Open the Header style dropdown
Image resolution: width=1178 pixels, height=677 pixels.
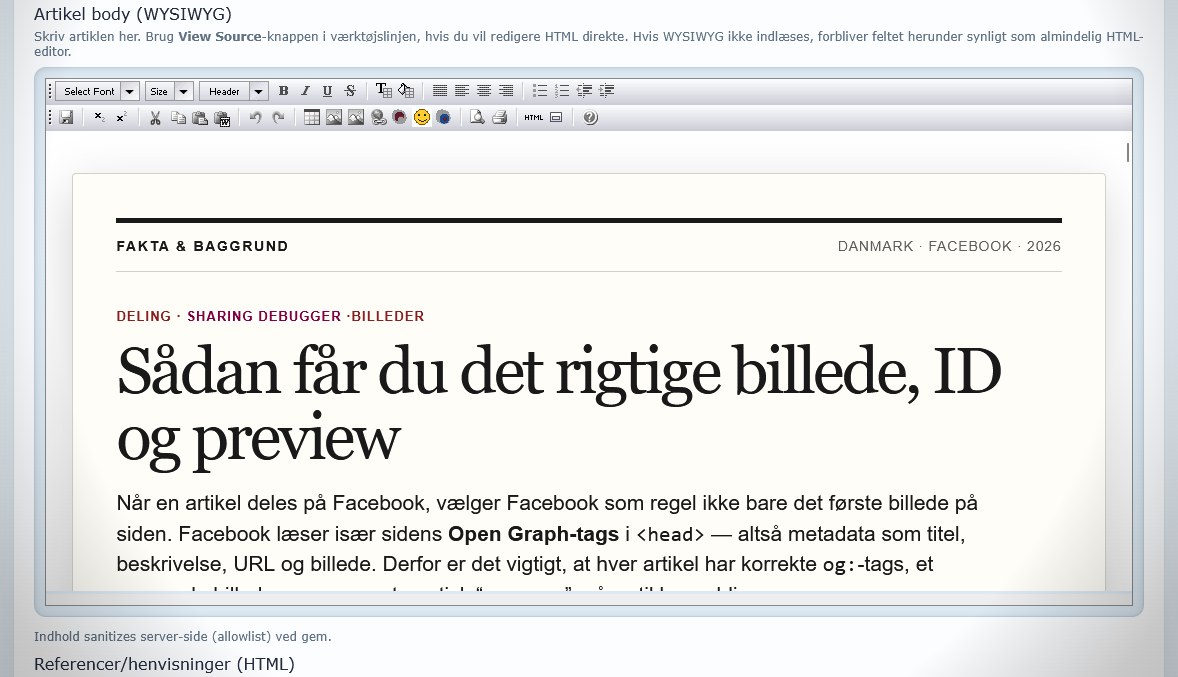[x=234, y=91]
